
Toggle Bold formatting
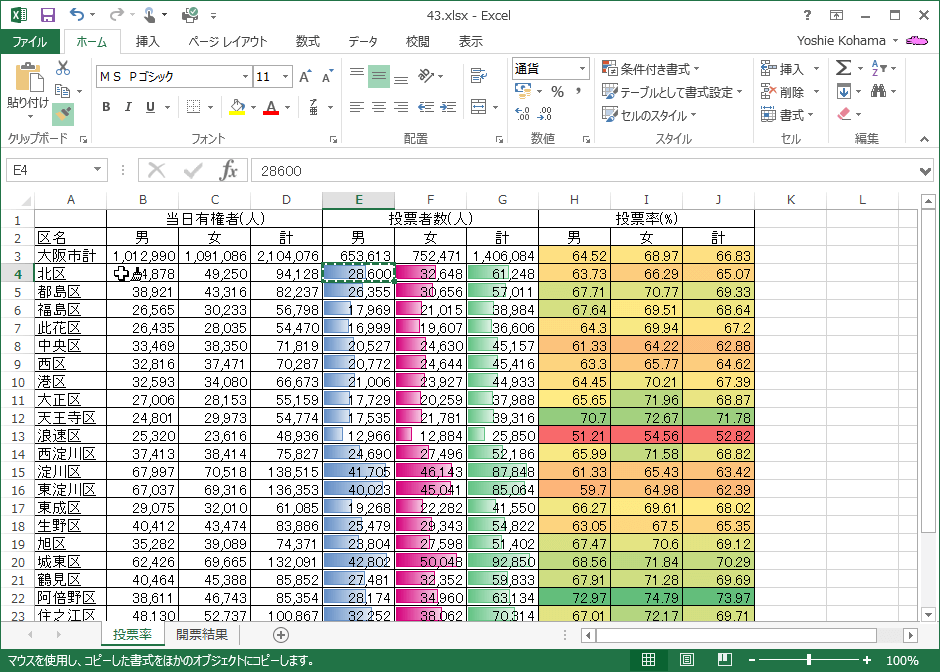[x=106, y=107]
